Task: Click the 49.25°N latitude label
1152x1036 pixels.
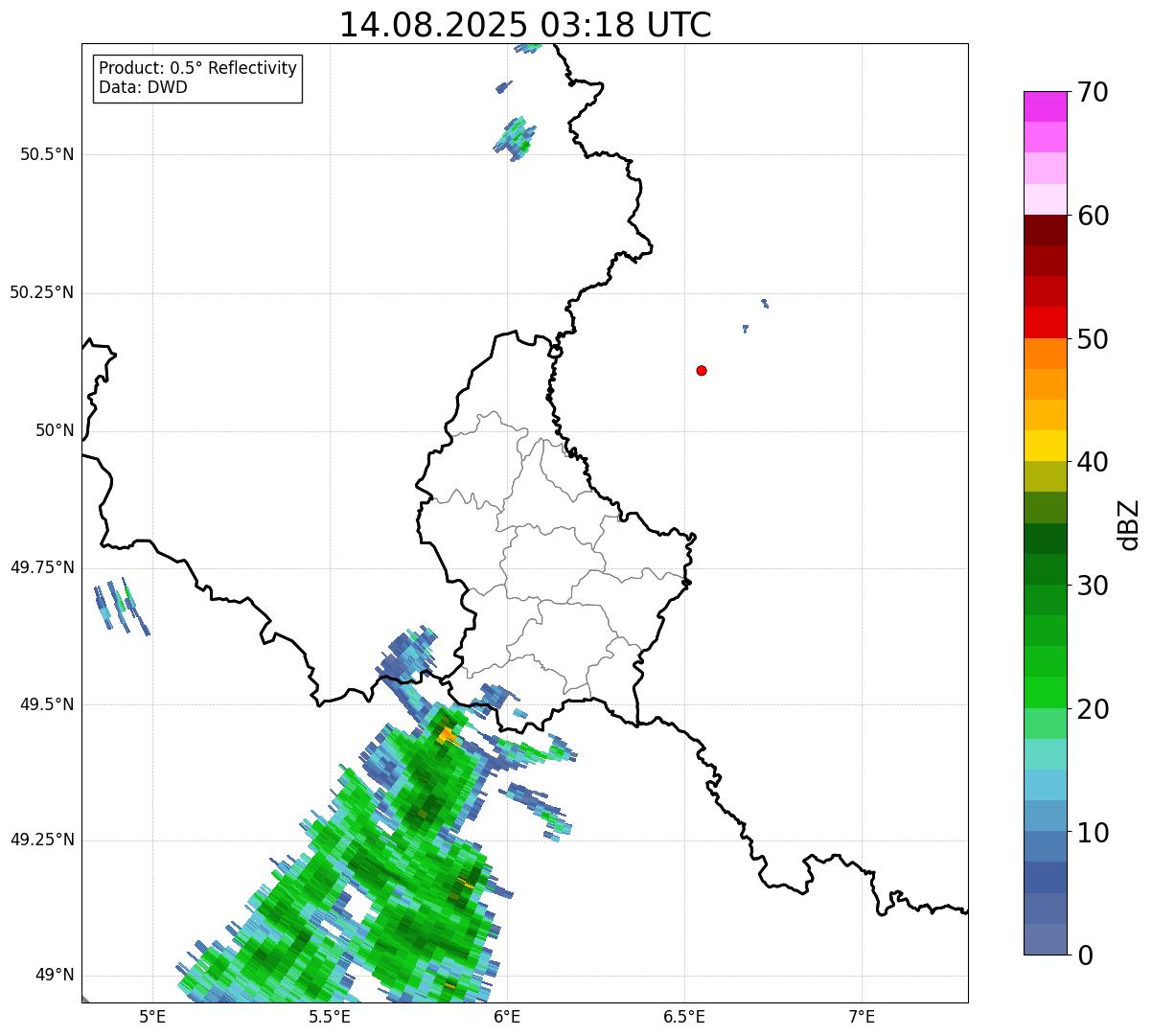Action: (x=42, y=840)
